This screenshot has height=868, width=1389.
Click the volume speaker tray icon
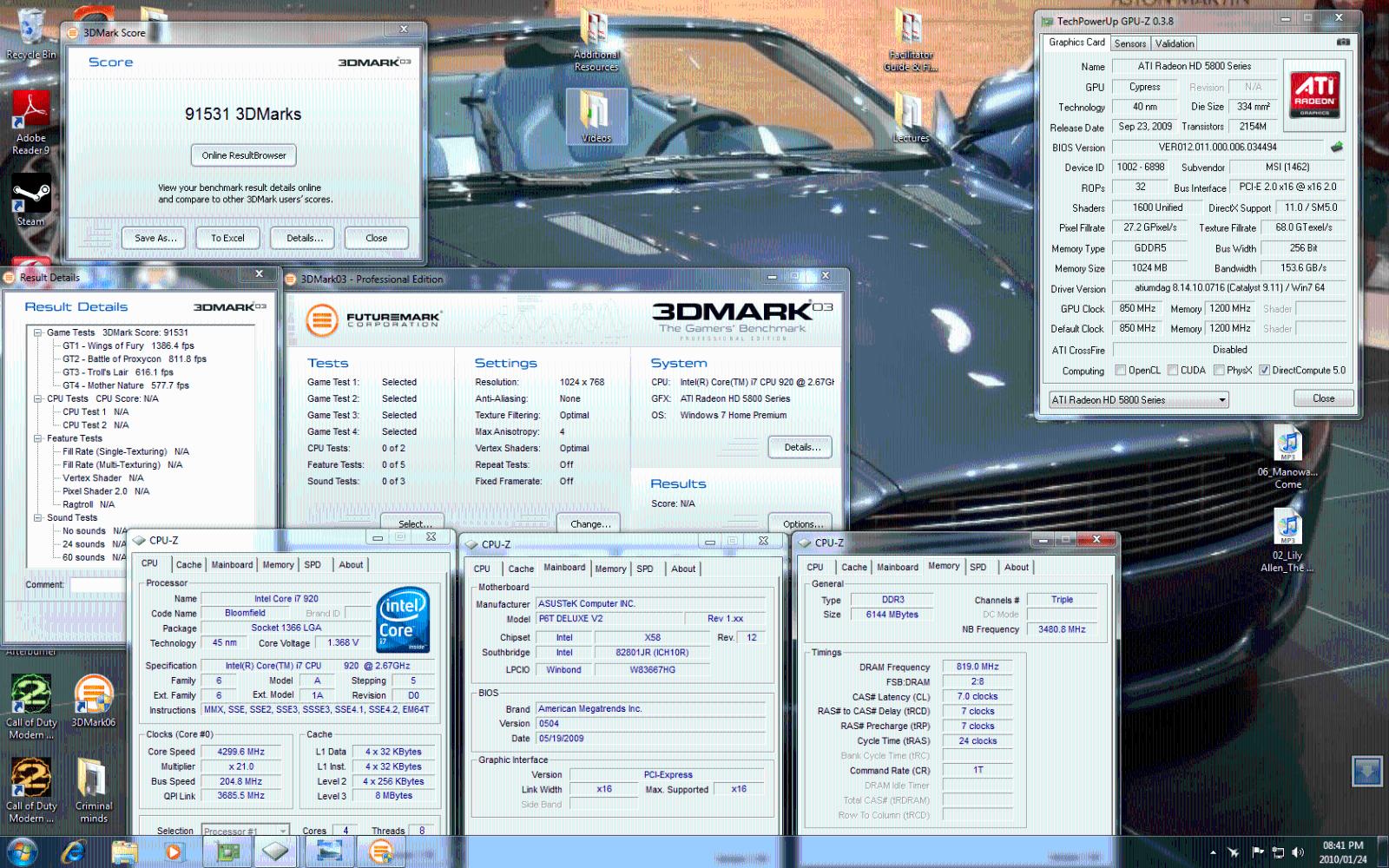(1298, 852)
